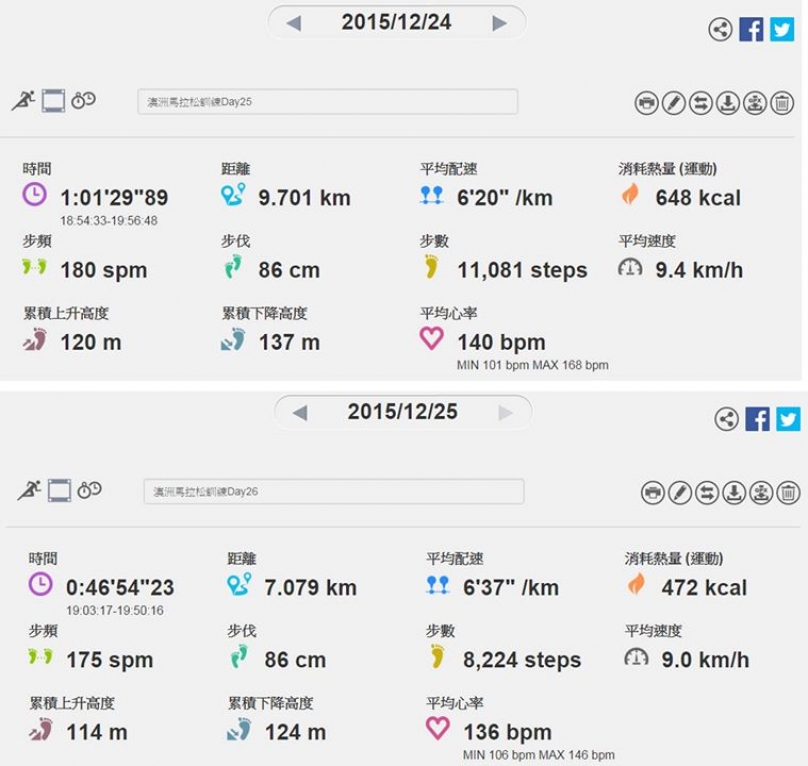
Task: Delete the Day26 workout with trash icon
Action: coord(788,493)
